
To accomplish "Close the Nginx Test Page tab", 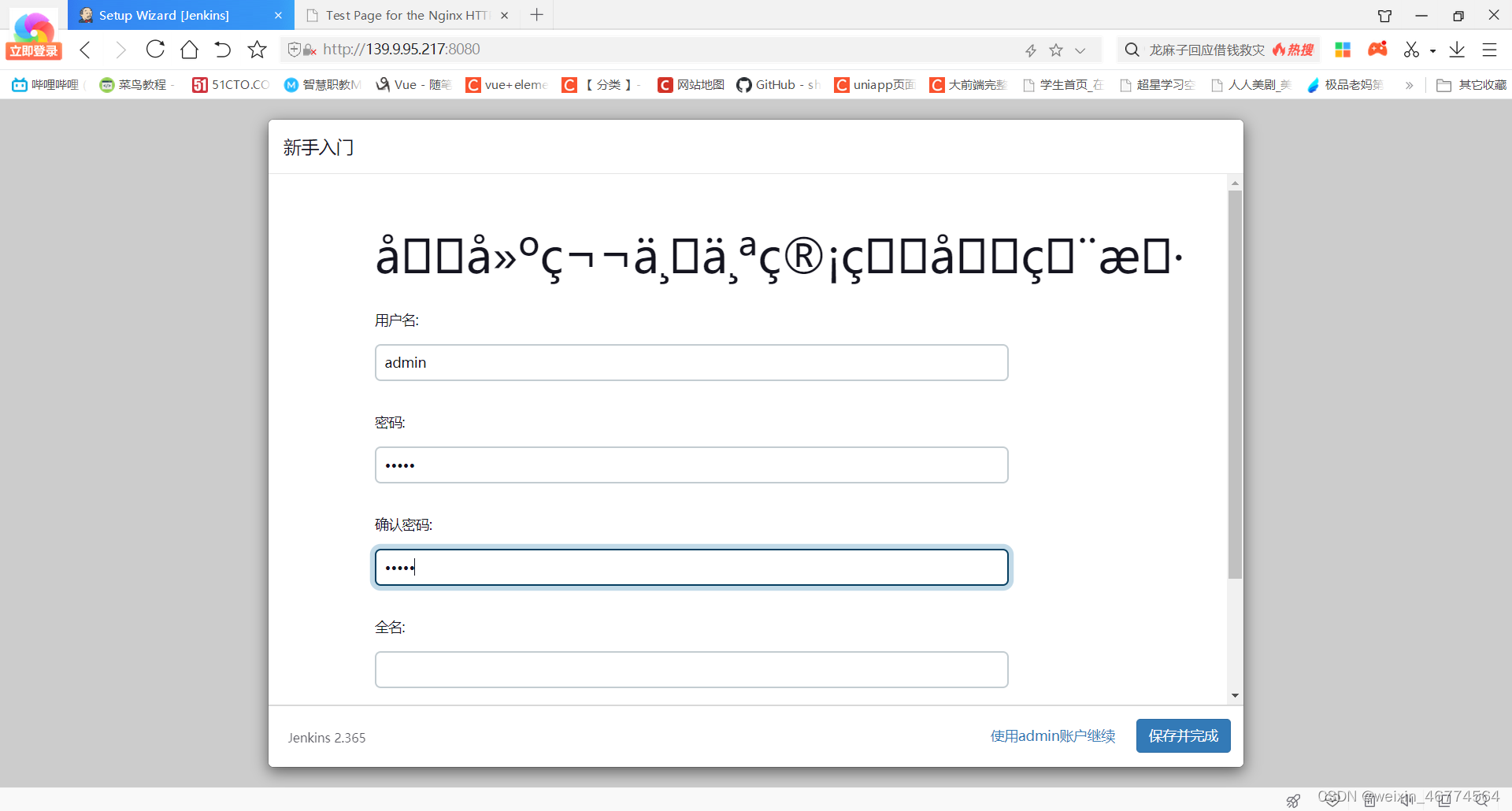I will point(505,15).
